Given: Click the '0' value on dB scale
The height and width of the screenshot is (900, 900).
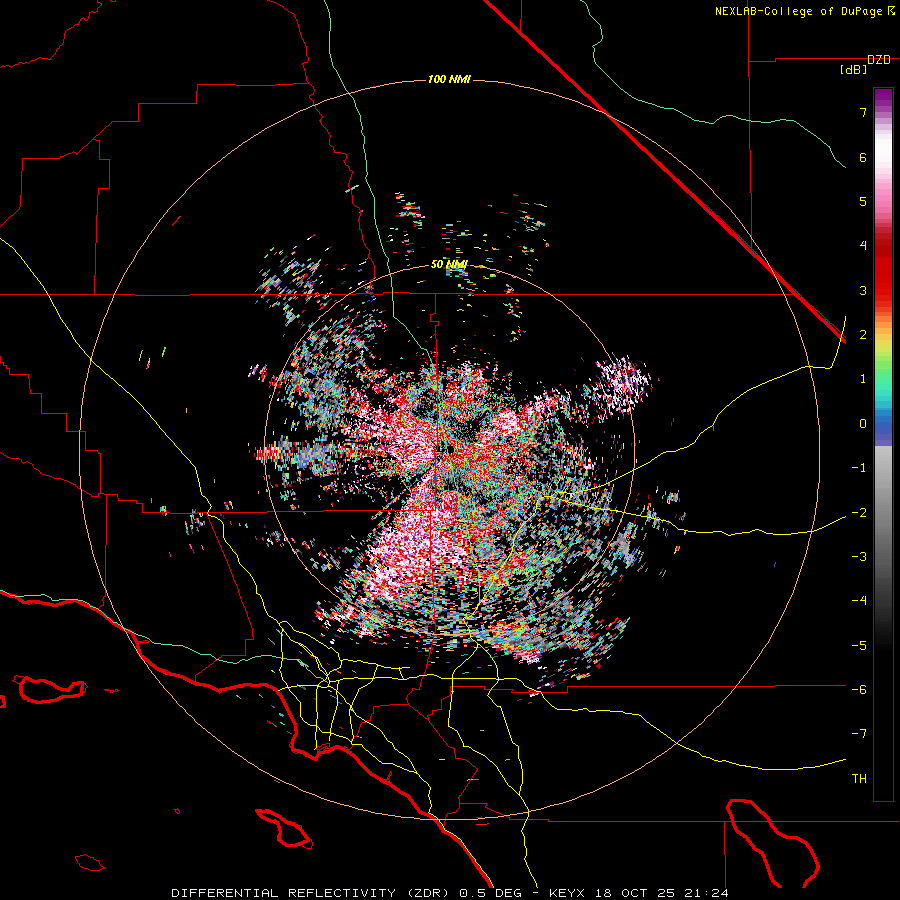Looking at the screenshot, I should 863,424.
